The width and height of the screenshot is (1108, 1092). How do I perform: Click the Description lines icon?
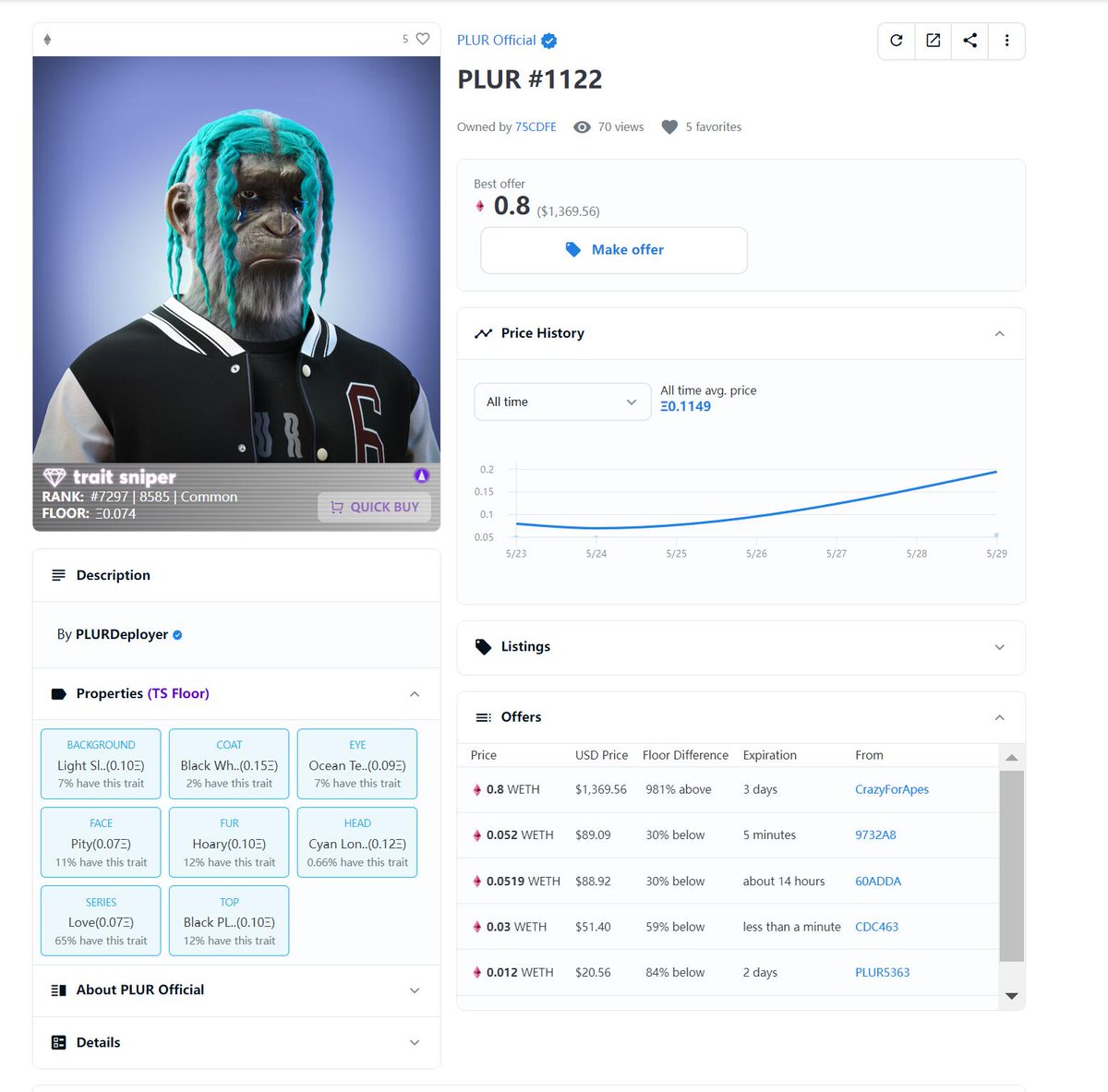pos(58,575)
